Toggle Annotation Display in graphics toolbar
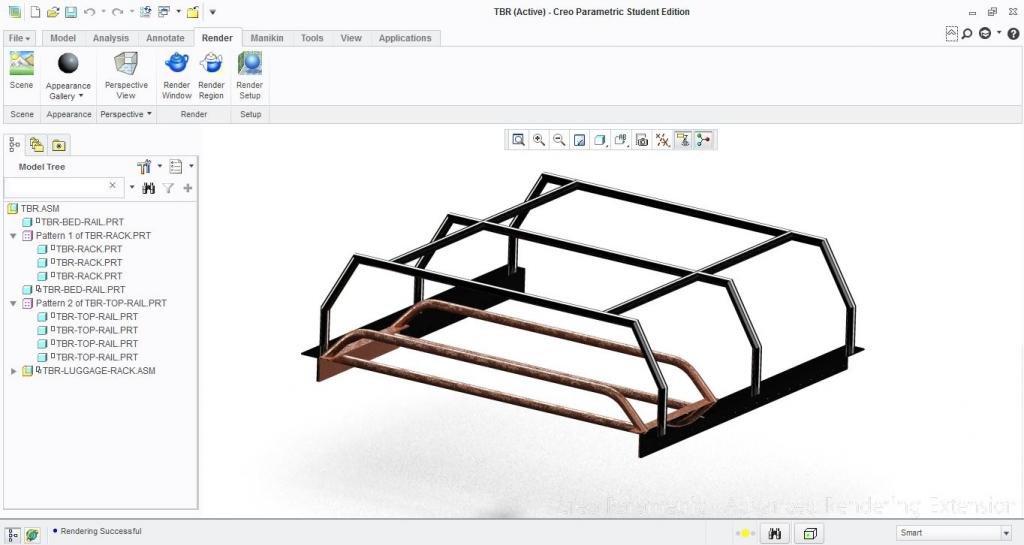The width and height of the screenshot is (1024, 545). pos(683,140)
